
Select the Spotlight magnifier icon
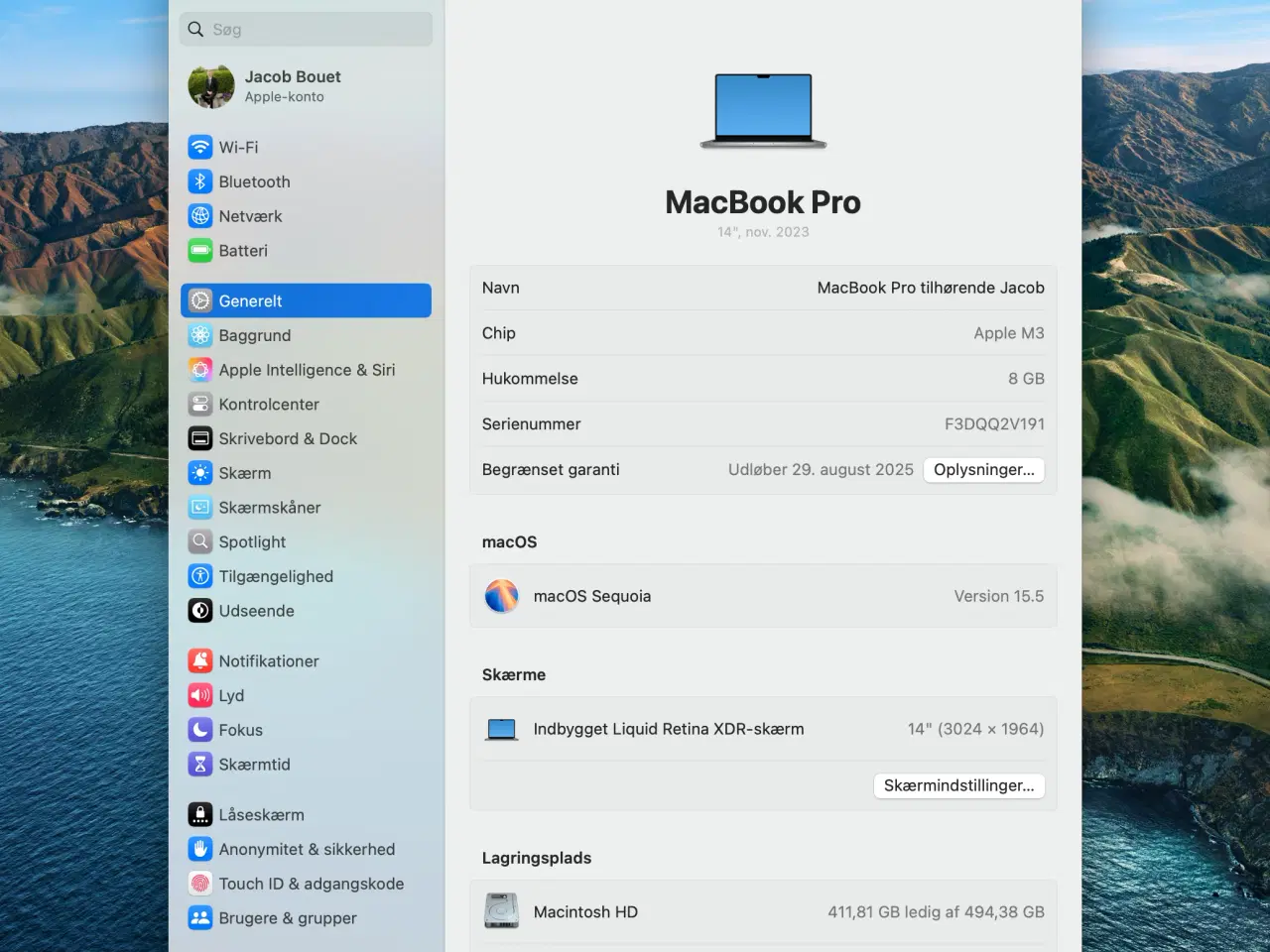[x=200, y=541]
